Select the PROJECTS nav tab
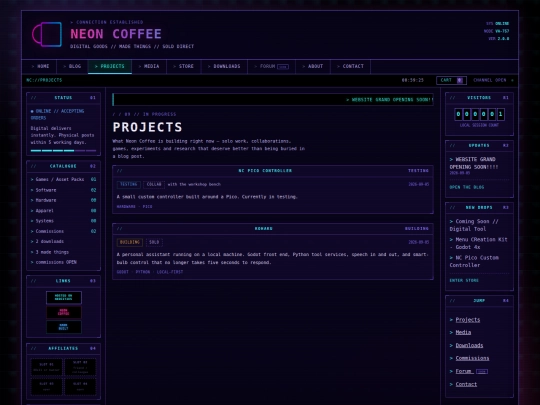The width and height of the screenshot is (540, 405). coord(110,66)
